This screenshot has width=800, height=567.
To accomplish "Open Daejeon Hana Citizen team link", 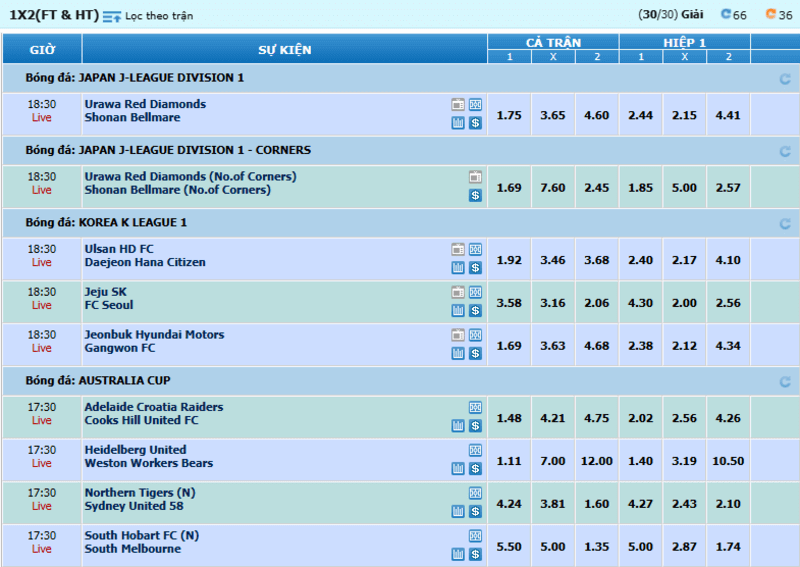I will pyautogui.click(x=145, y=262).
